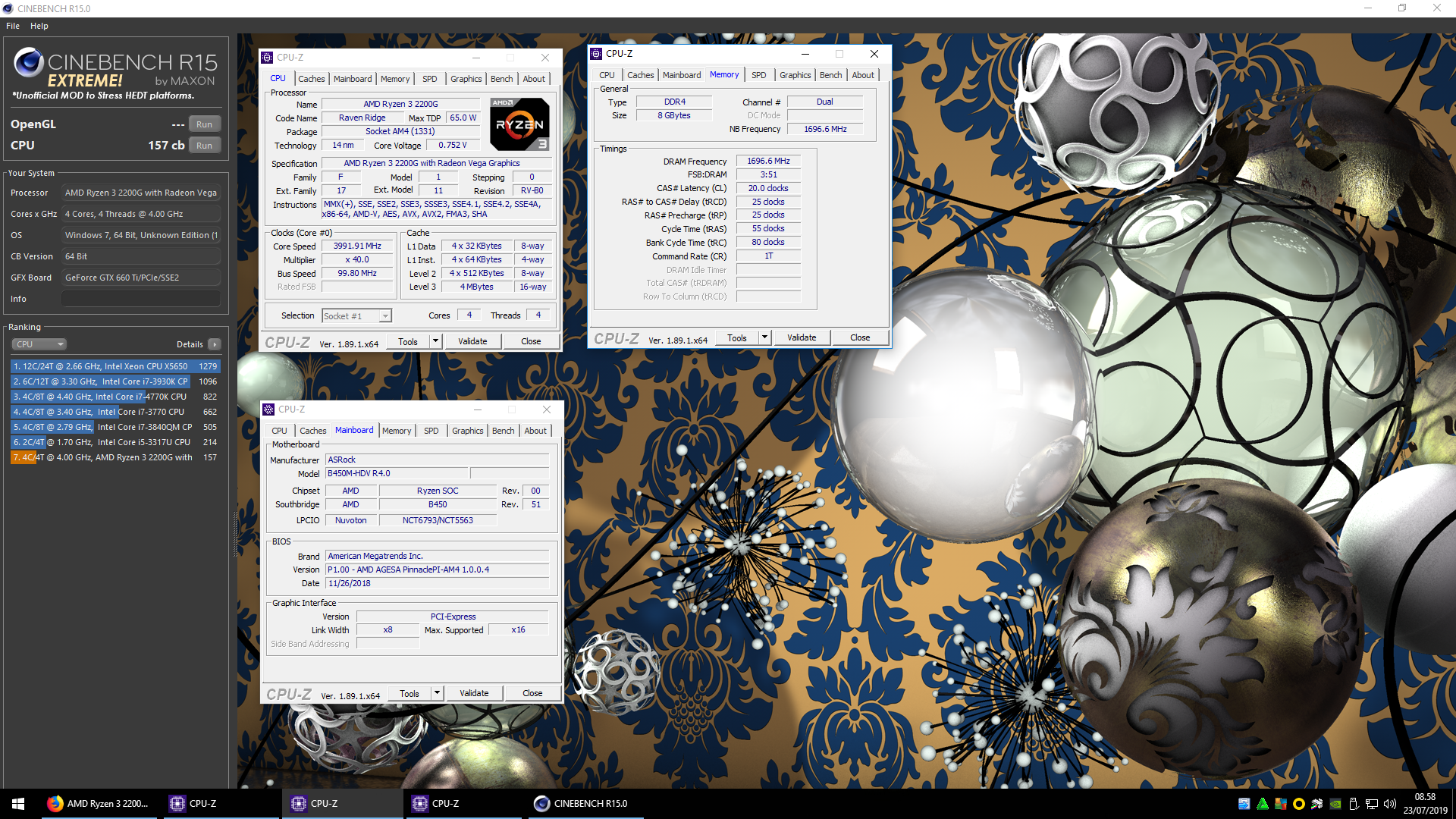Select ranking row Intel Core i7-4770K
Image resolution: width=1456 pixels, height=819 pixels.
click(x=115, y=397)
